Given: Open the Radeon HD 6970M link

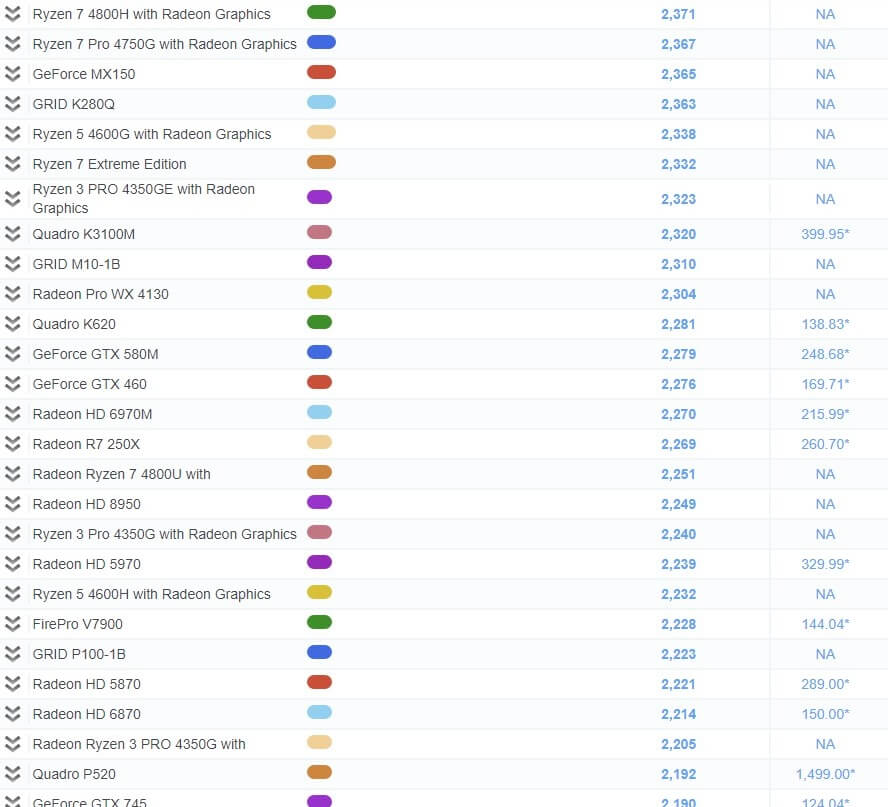Looking at the screenshot, I should click(92, 414).
